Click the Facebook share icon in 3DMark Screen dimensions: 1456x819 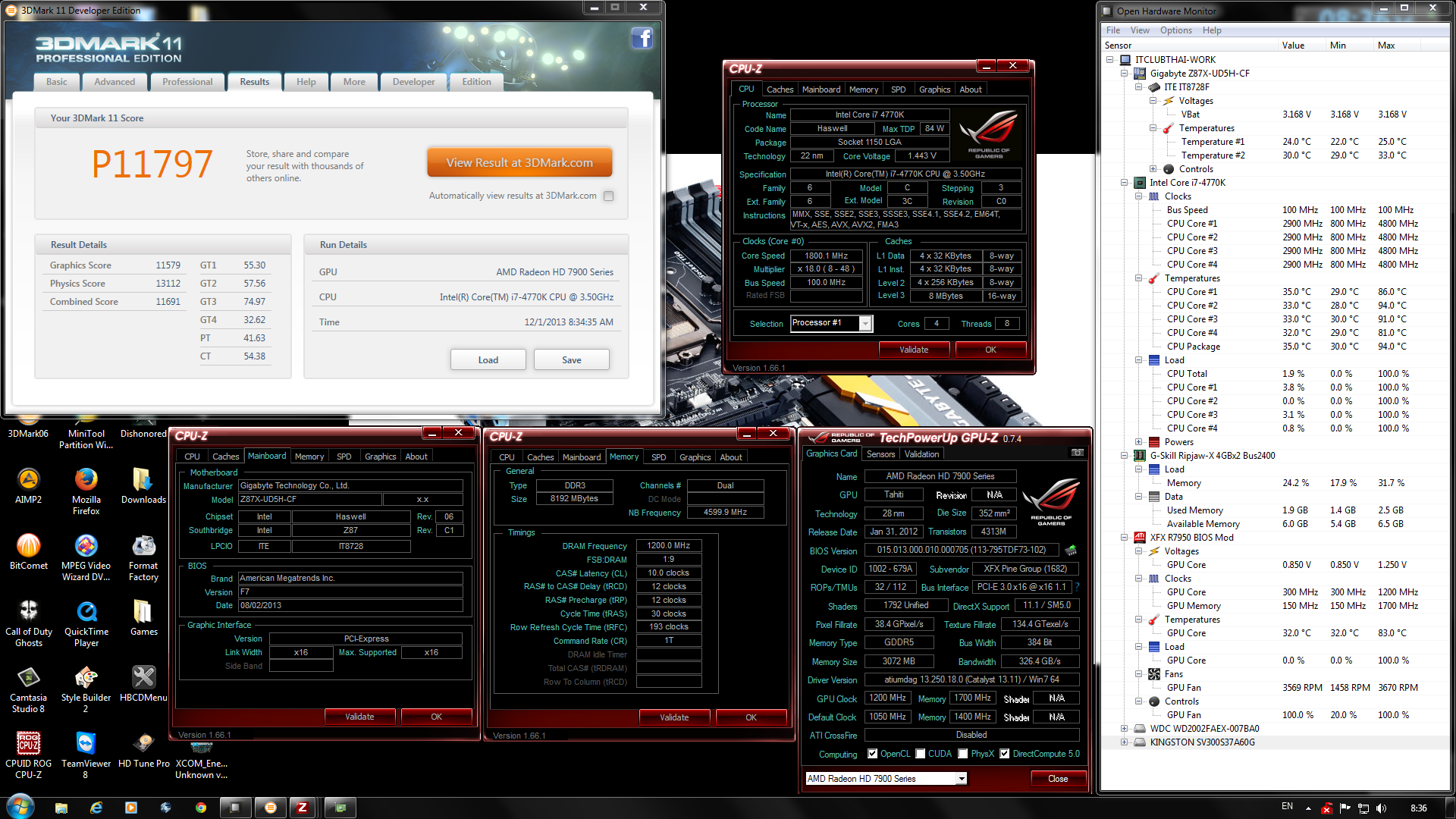[x=642, y=38]
